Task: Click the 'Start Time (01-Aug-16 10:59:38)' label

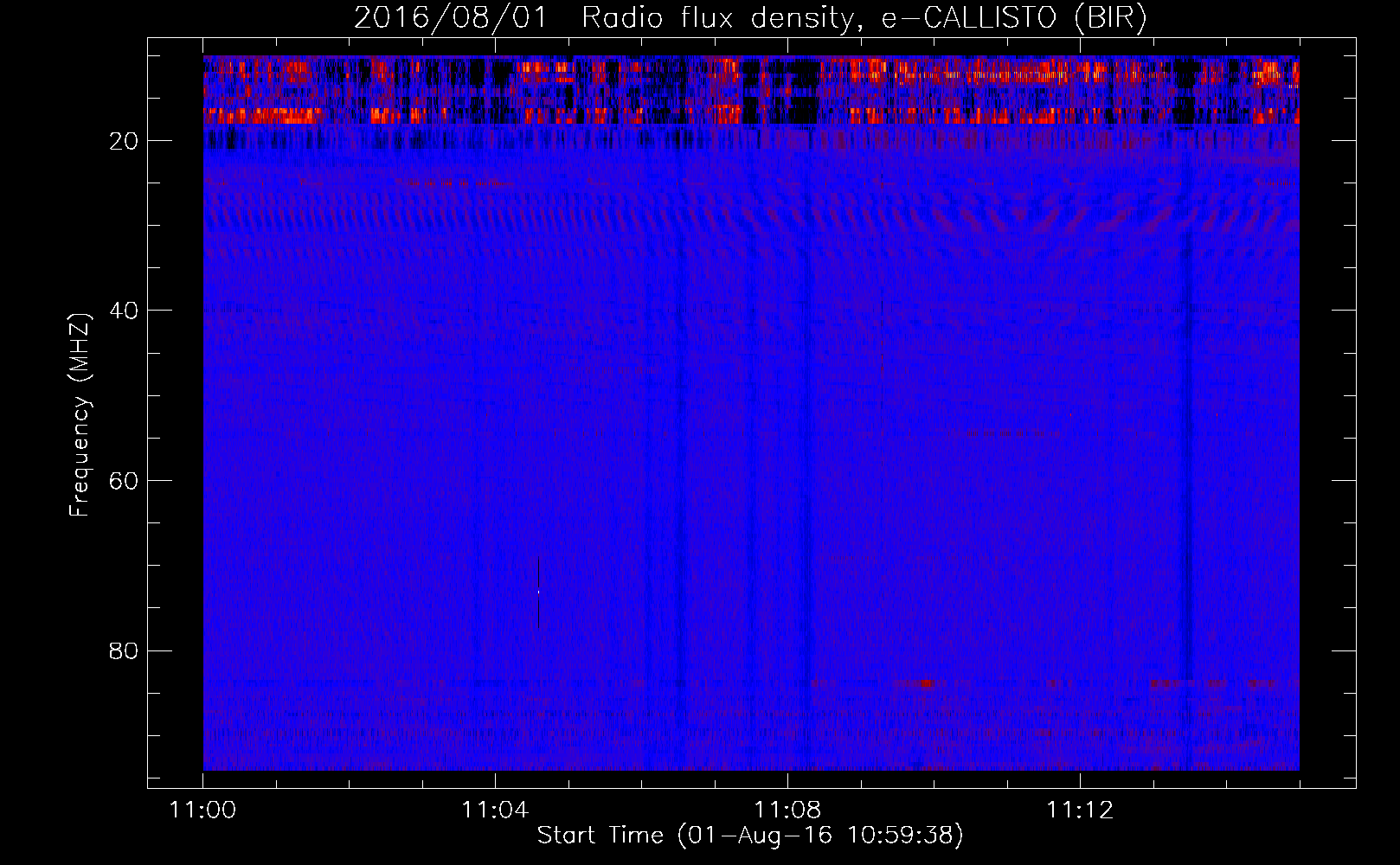Action: [750, 836]
